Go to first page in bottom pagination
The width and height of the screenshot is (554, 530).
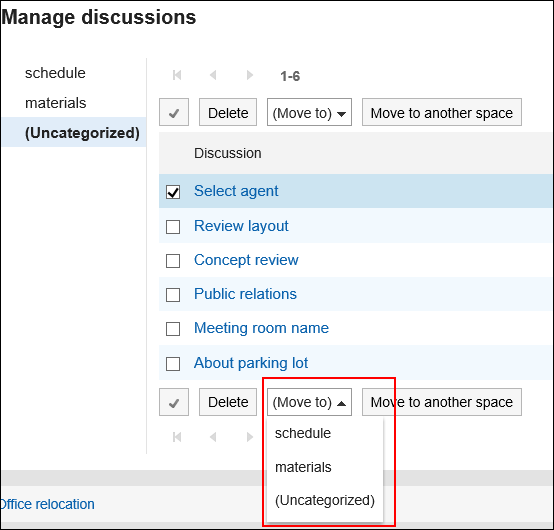click(177, 437)
